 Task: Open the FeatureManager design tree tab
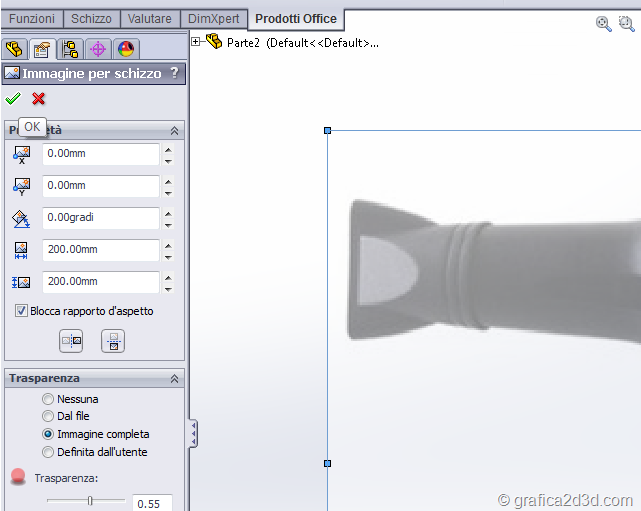click(14, 49)
